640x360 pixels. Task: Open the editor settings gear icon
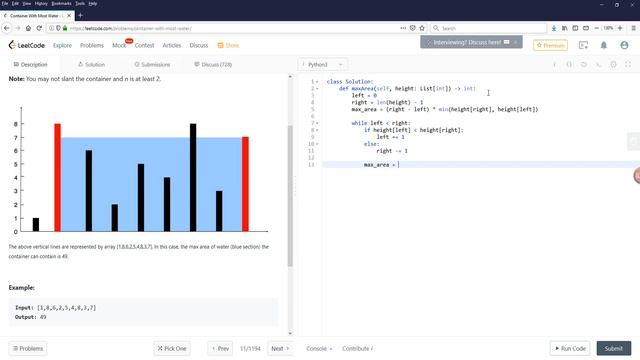point(613,64)
